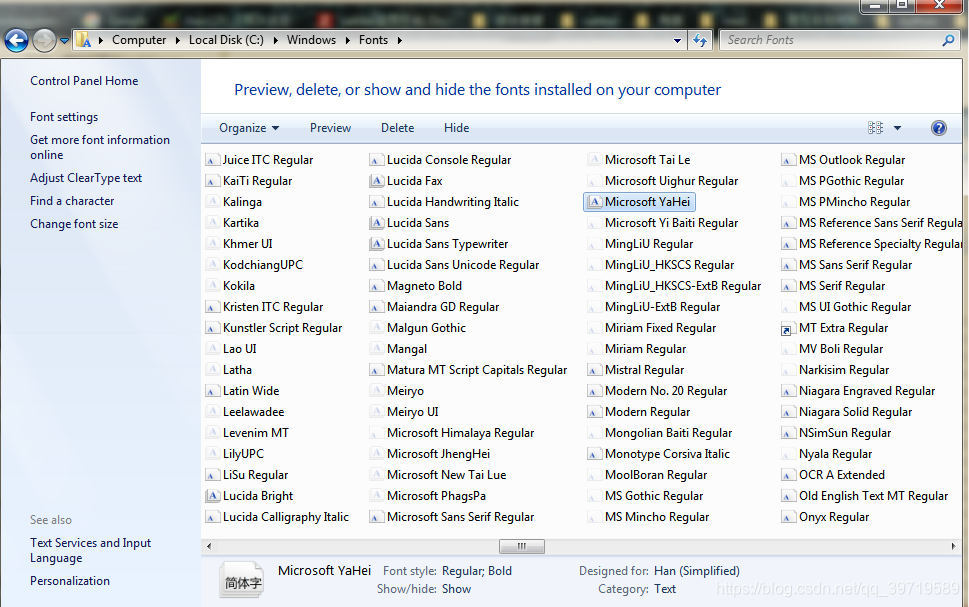The width and height of the screenshot is (969, 607).
Task: Open Adjust ClearType text link
Action: [x=86, y=178]
